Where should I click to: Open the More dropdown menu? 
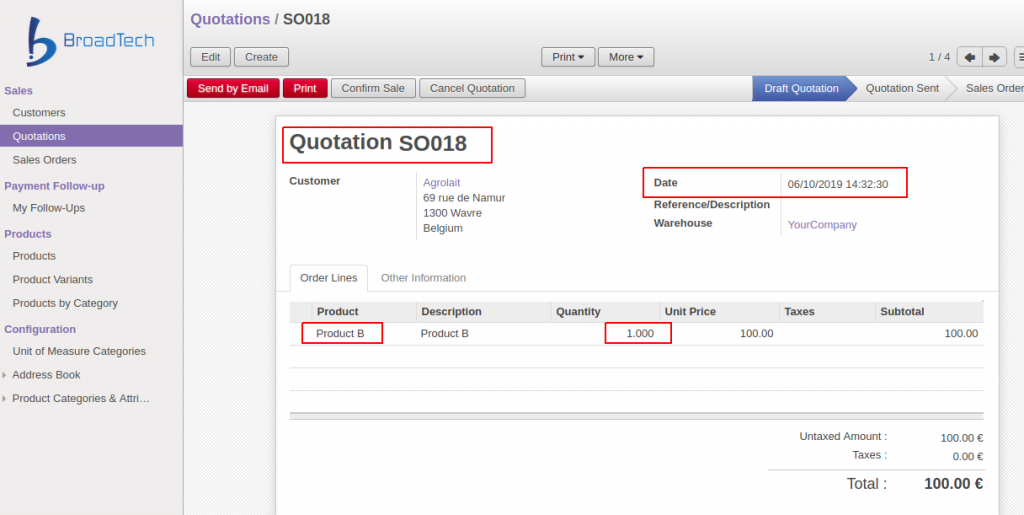(x=626, y=57)
